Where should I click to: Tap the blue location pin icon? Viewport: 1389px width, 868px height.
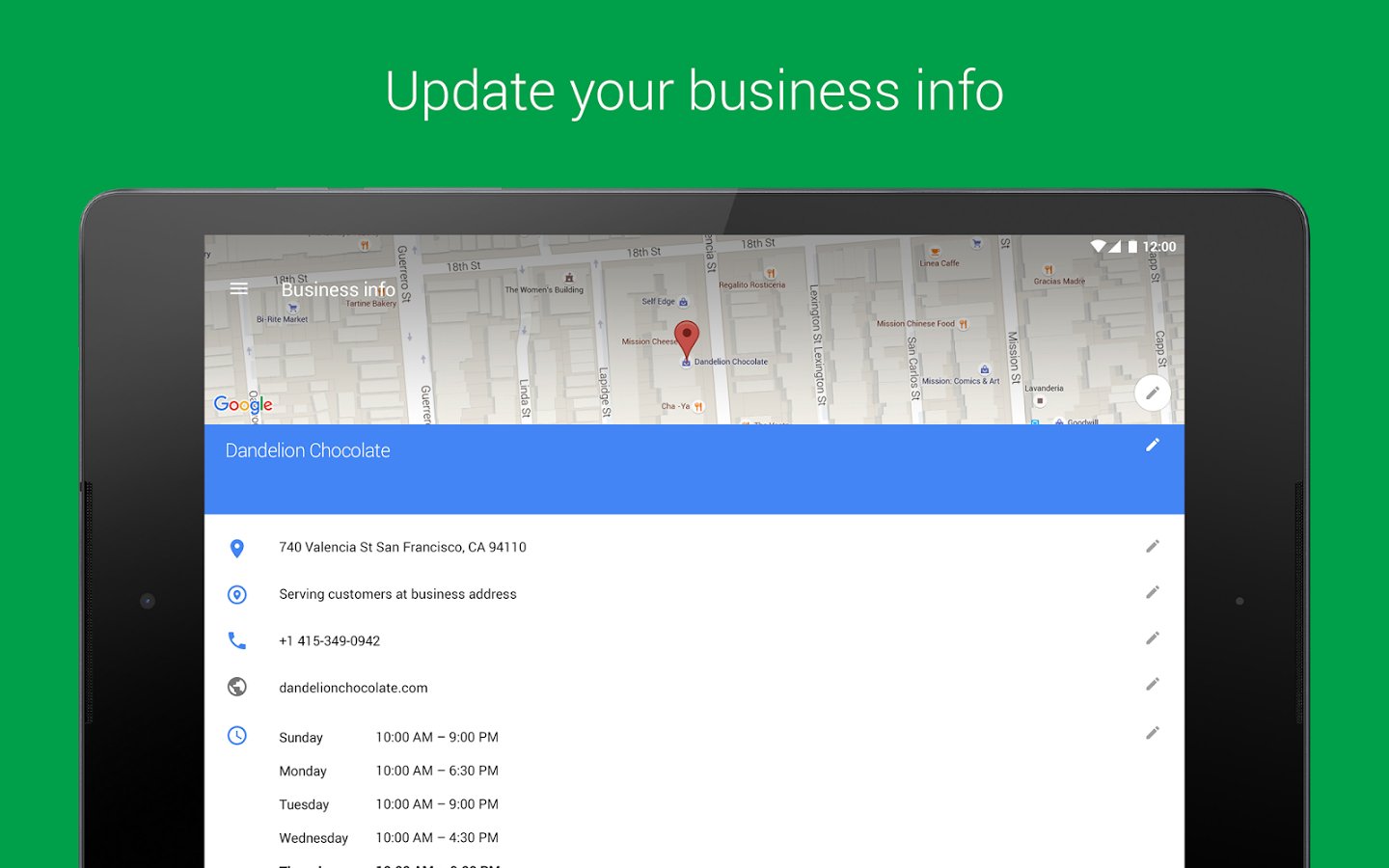click(237, 548)
